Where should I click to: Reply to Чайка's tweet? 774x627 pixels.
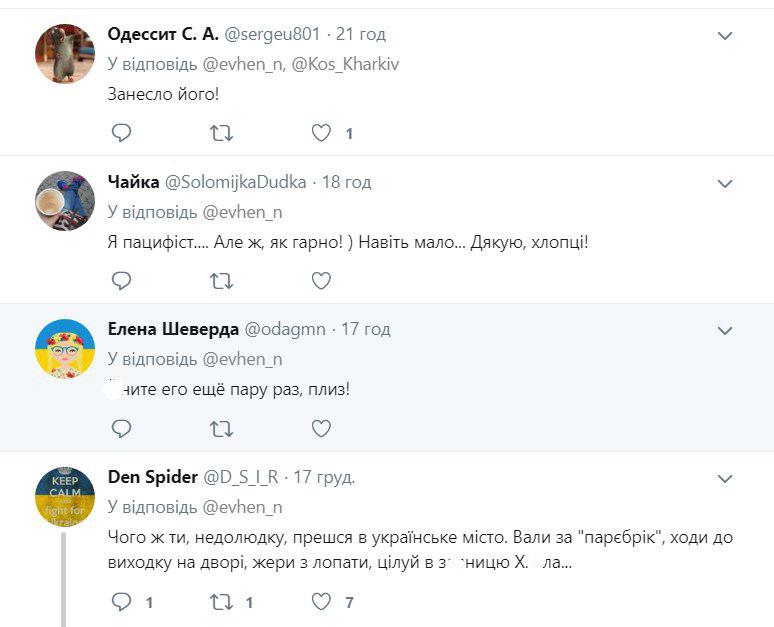[x=121, y=281]
